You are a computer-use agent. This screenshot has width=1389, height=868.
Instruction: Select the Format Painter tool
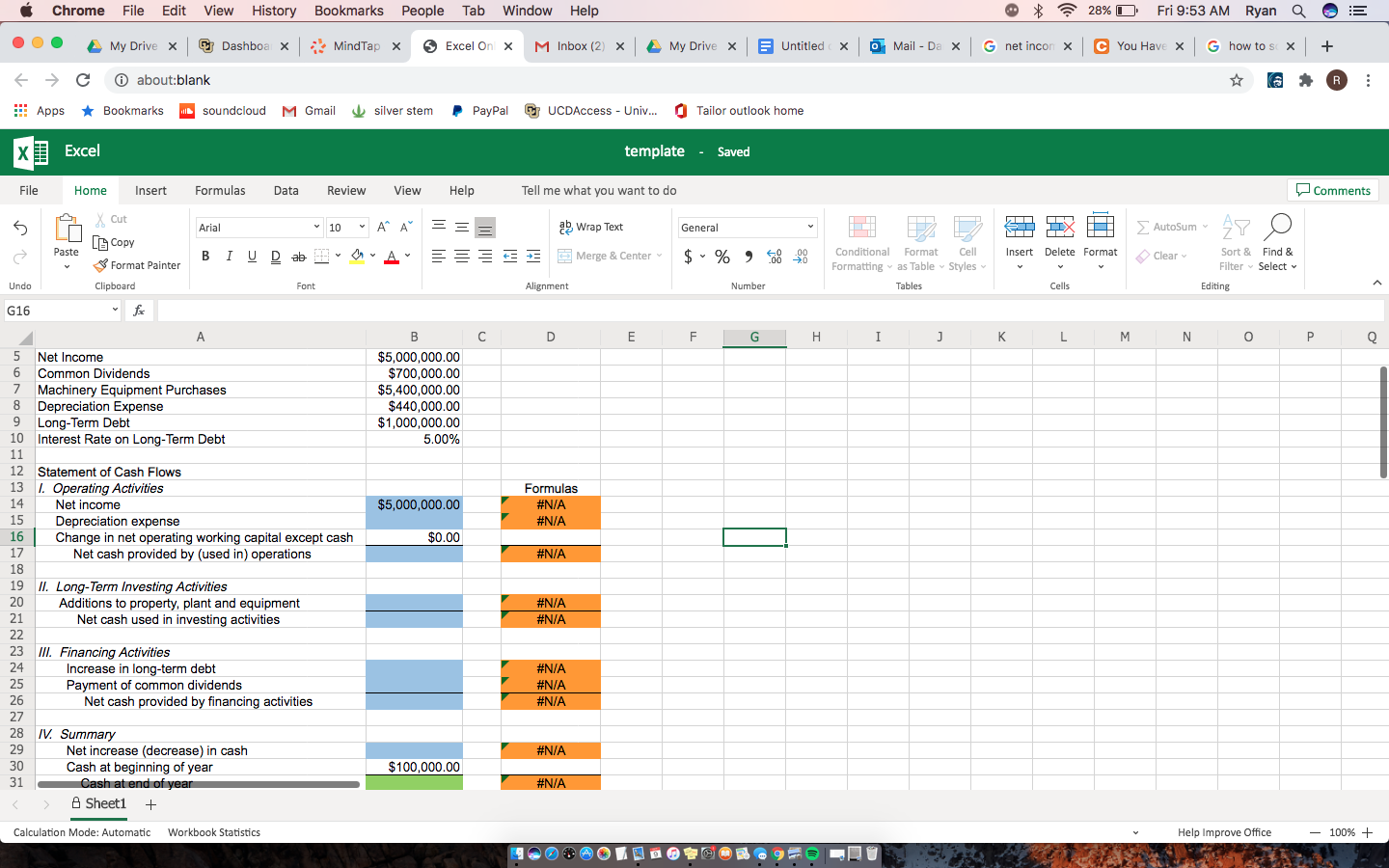137,265
